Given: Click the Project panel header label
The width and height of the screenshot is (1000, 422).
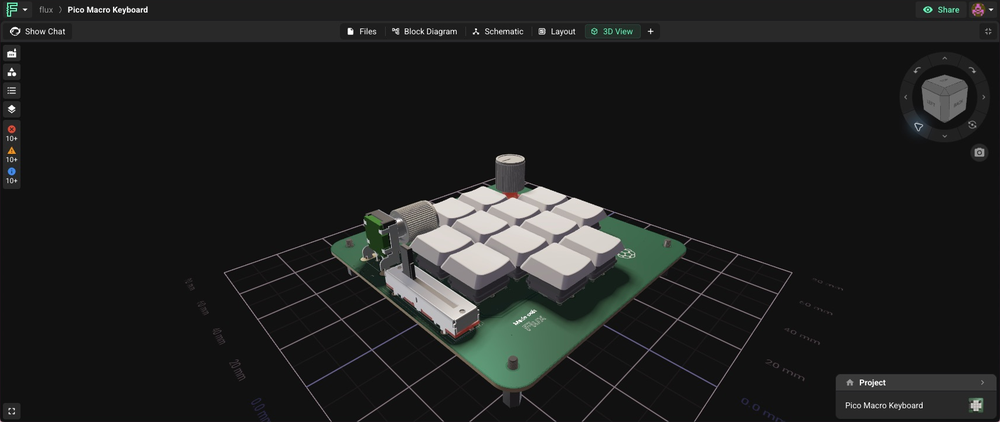Looking at the screenshot, I should click(872, 382).
